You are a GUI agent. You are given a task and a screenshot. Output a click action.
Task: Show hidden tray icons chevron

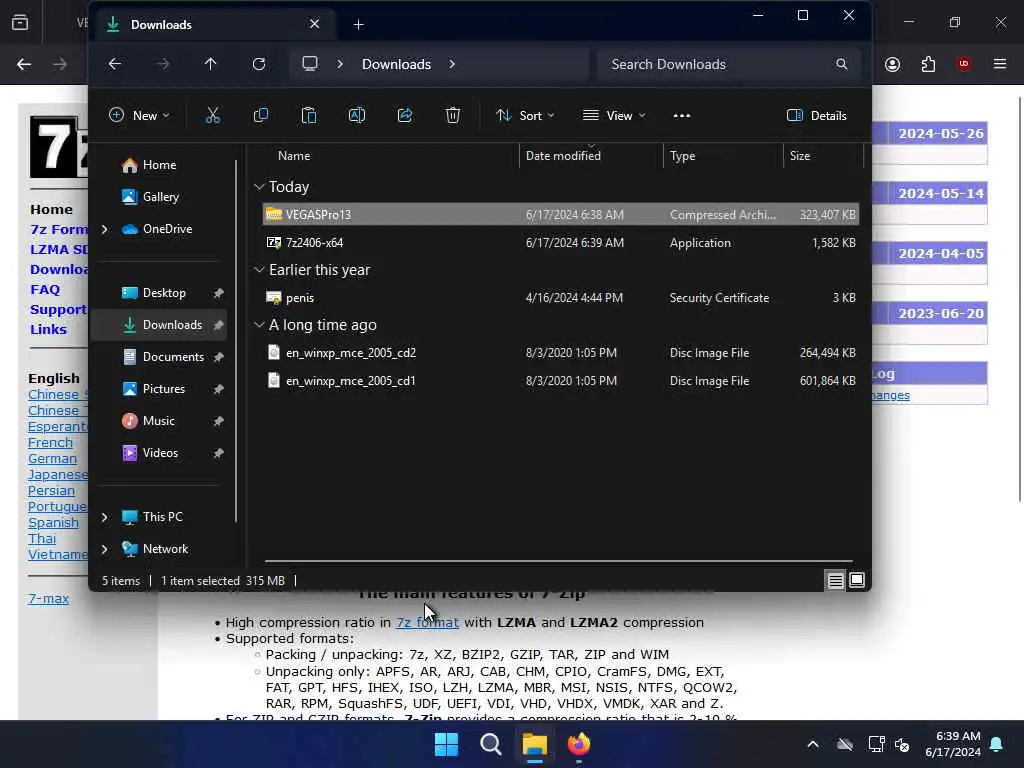coord(813,744)
